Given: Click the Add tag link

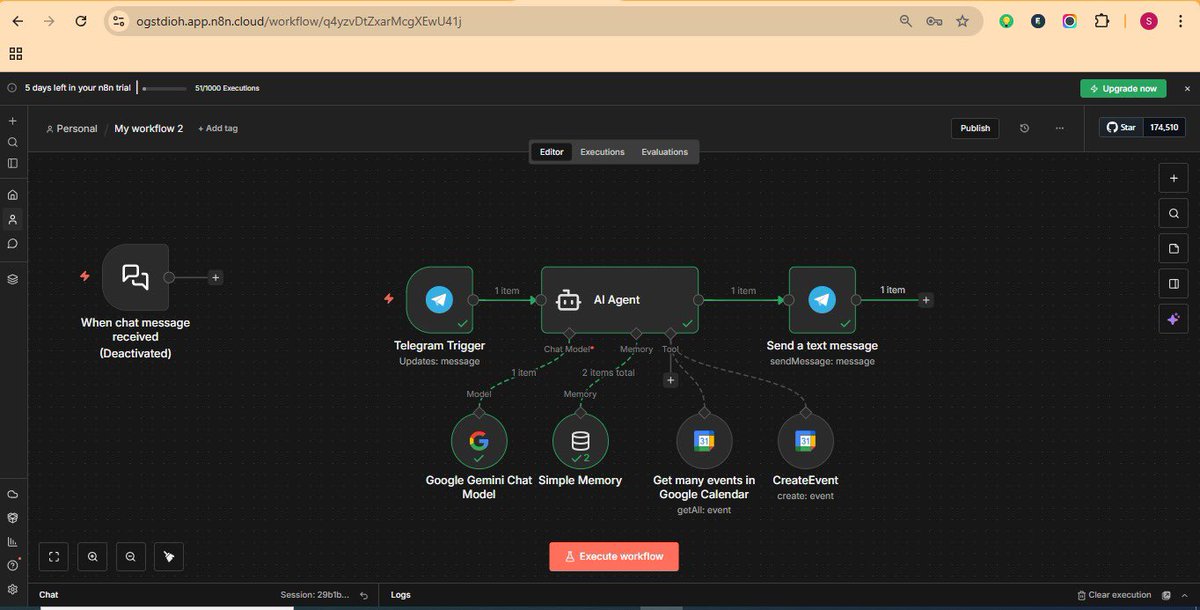Looking at the screenshot, I should pos(218,128).
